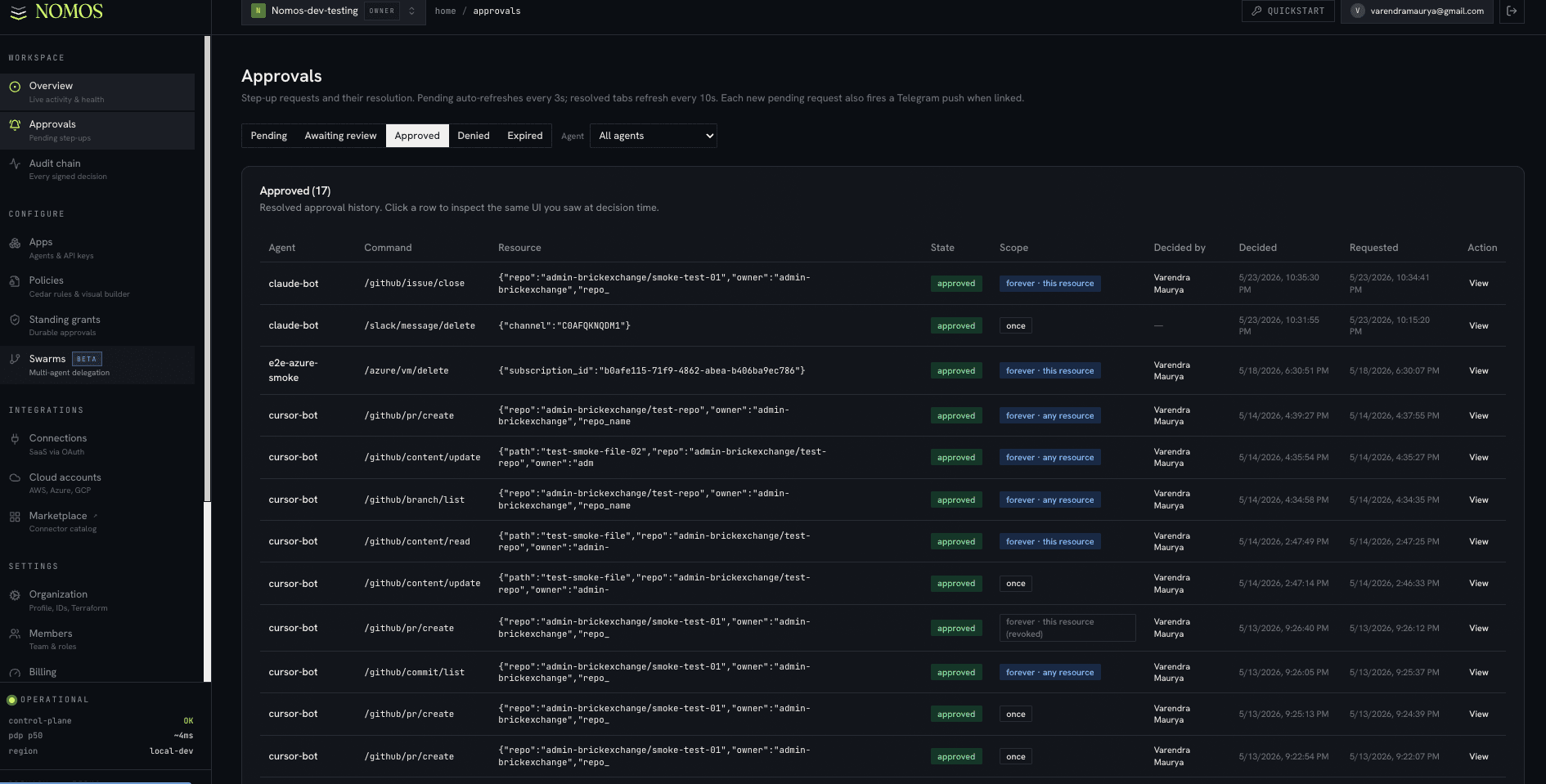Click the /github/content/read command cell
This screenshot has height=784, width=1546.
[x=417, y=542]
